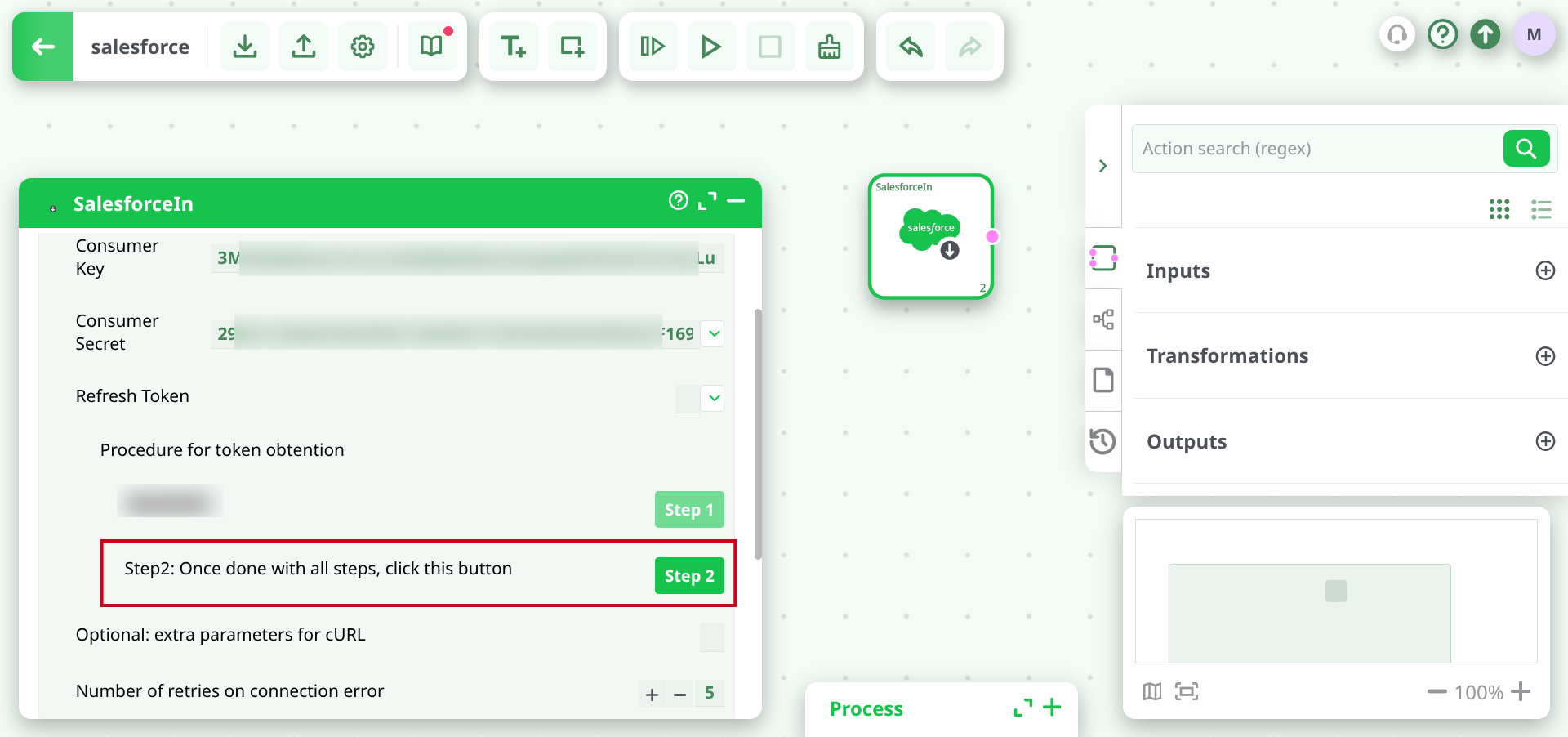Select the add box tool

(572, 47)
